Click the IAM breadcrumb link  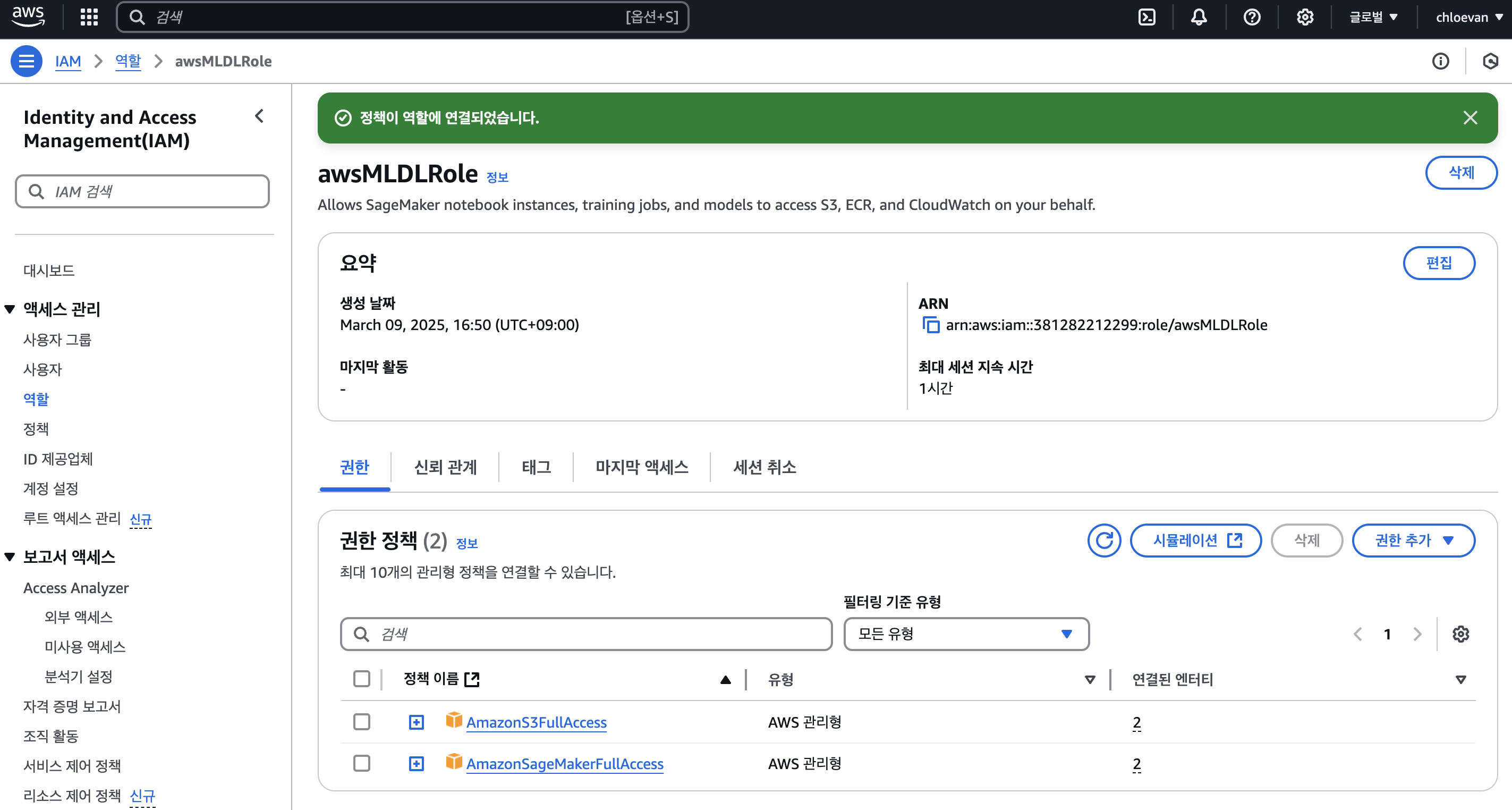click(x=68, y=61)
